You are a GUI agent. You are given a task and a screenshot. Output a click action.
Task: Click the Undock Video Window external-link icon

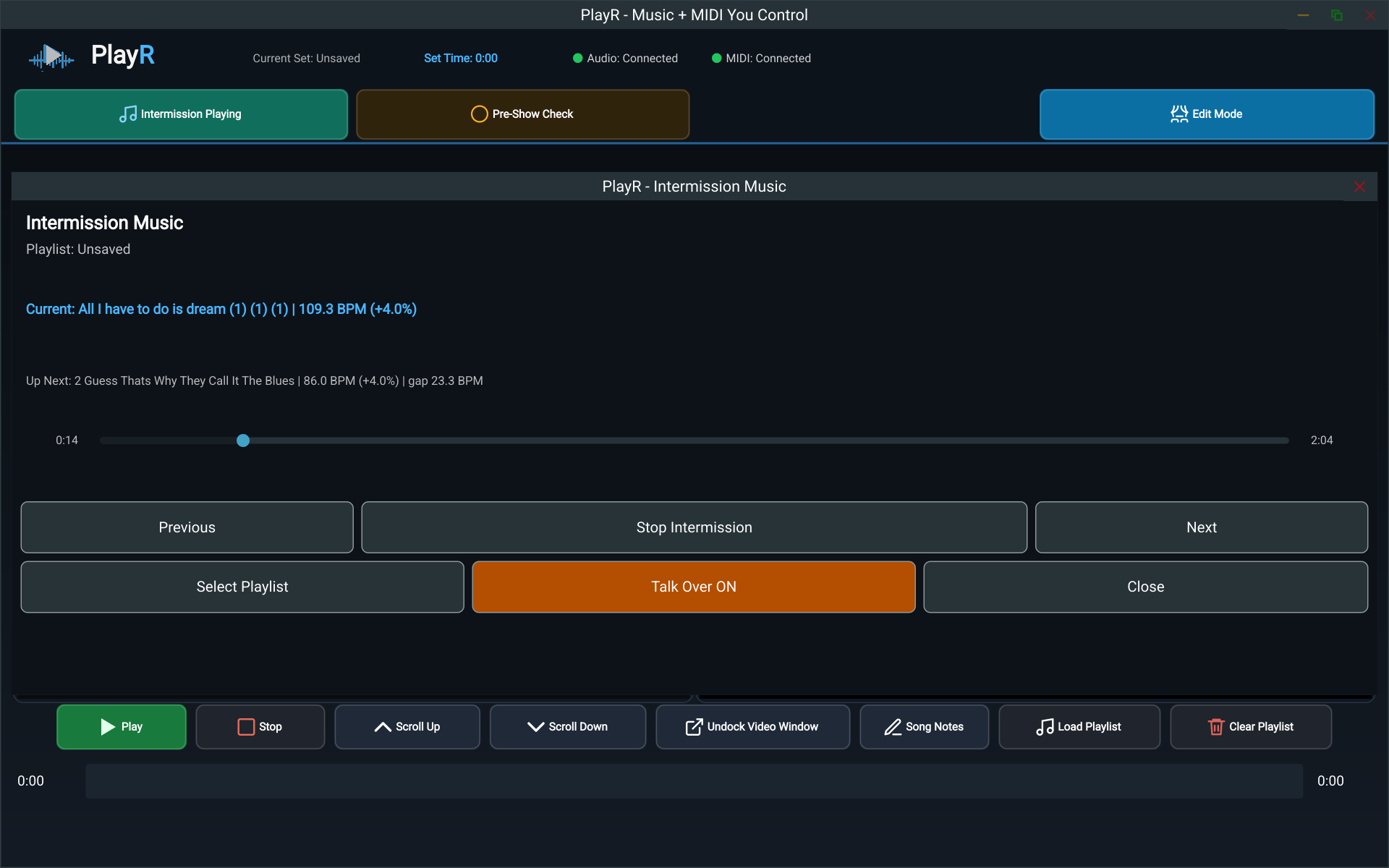click(x=694, y=727)
